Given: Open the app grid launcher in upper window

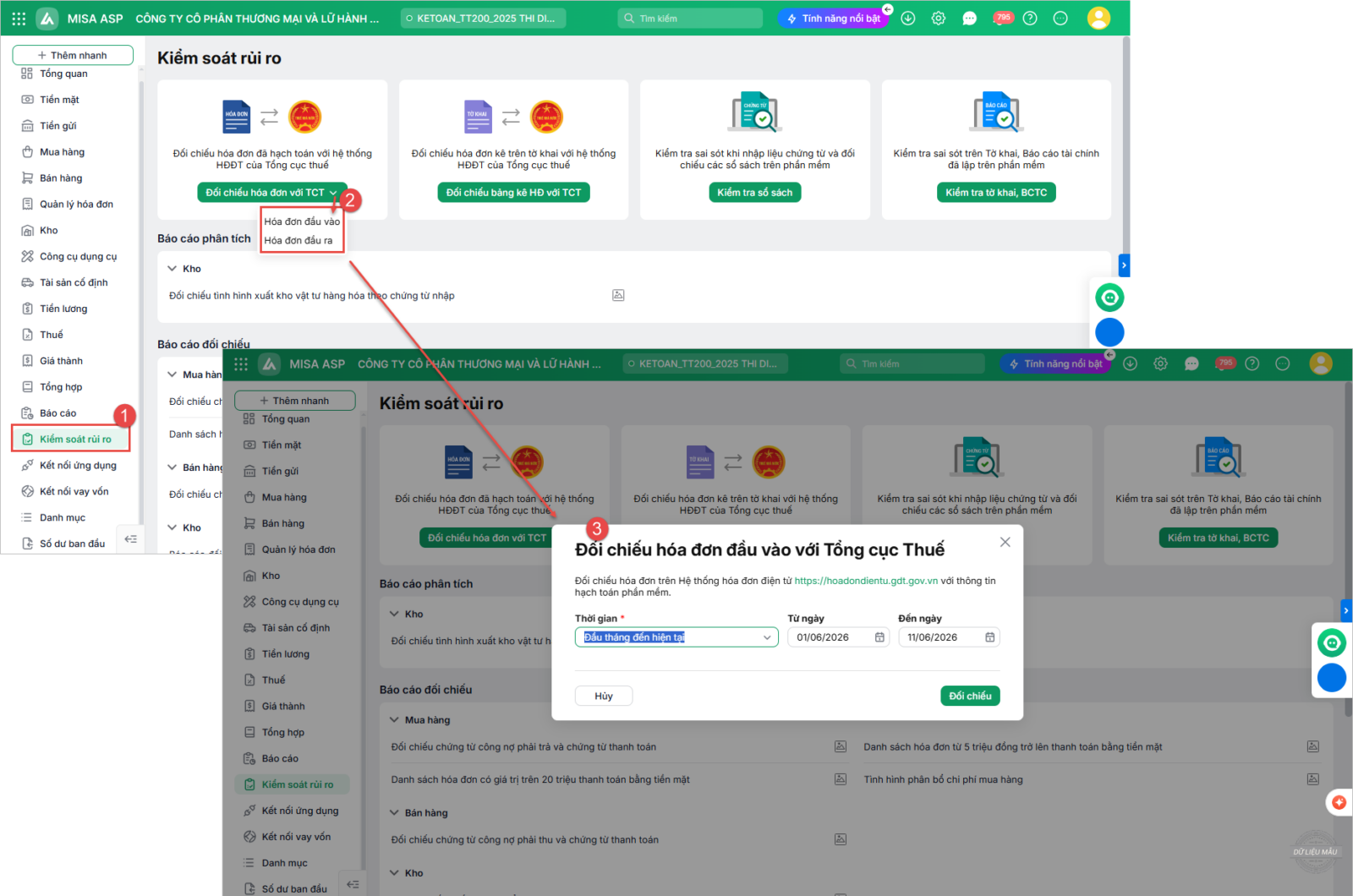Looking at the screenshot, I should click(x=19, y=18).
